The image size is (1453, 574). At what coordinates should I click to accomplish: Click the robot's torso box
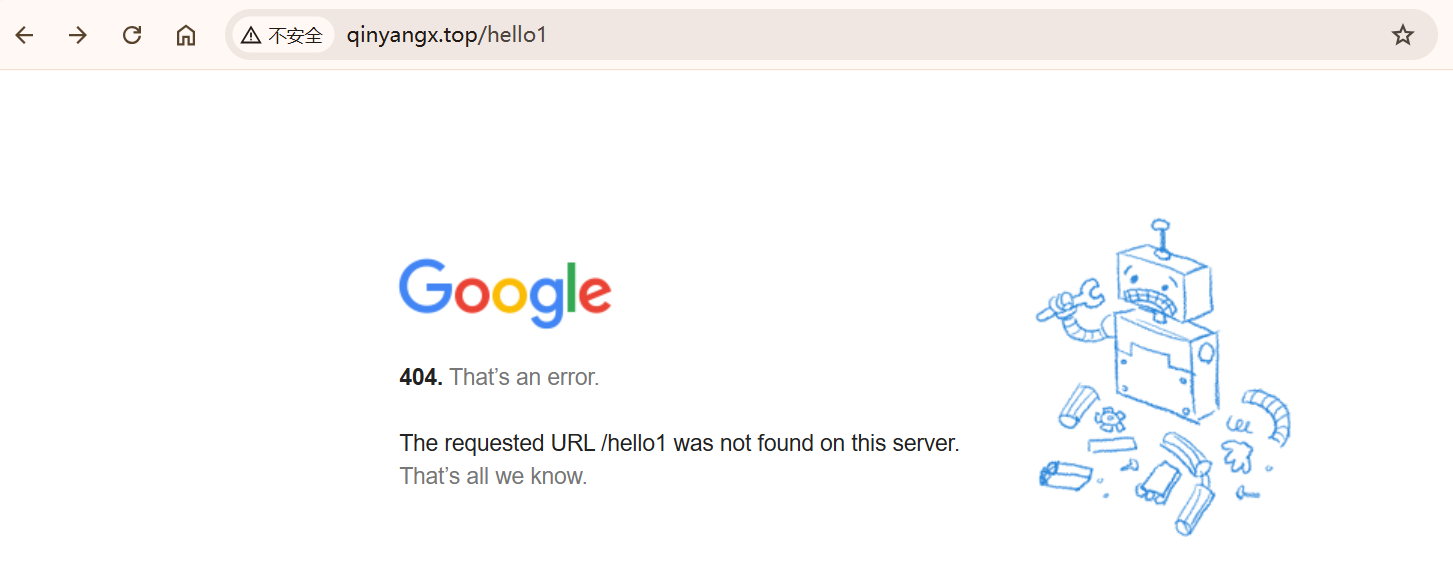(1167, 367)
